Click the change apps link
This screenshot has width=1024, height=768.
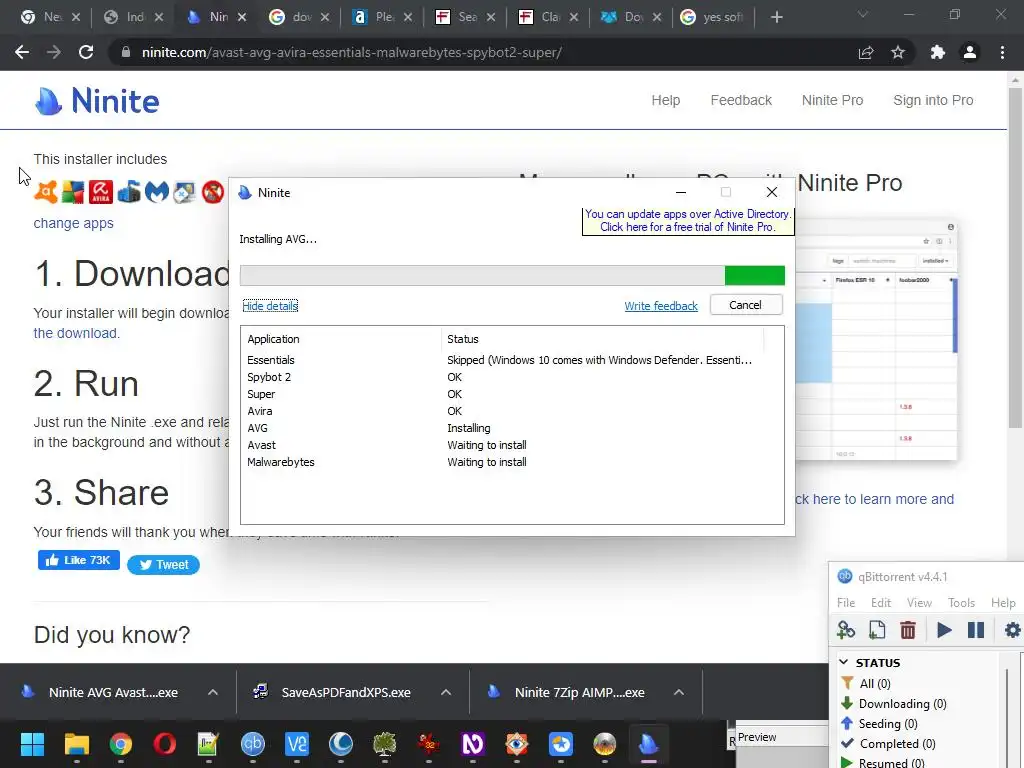point(73,223)
